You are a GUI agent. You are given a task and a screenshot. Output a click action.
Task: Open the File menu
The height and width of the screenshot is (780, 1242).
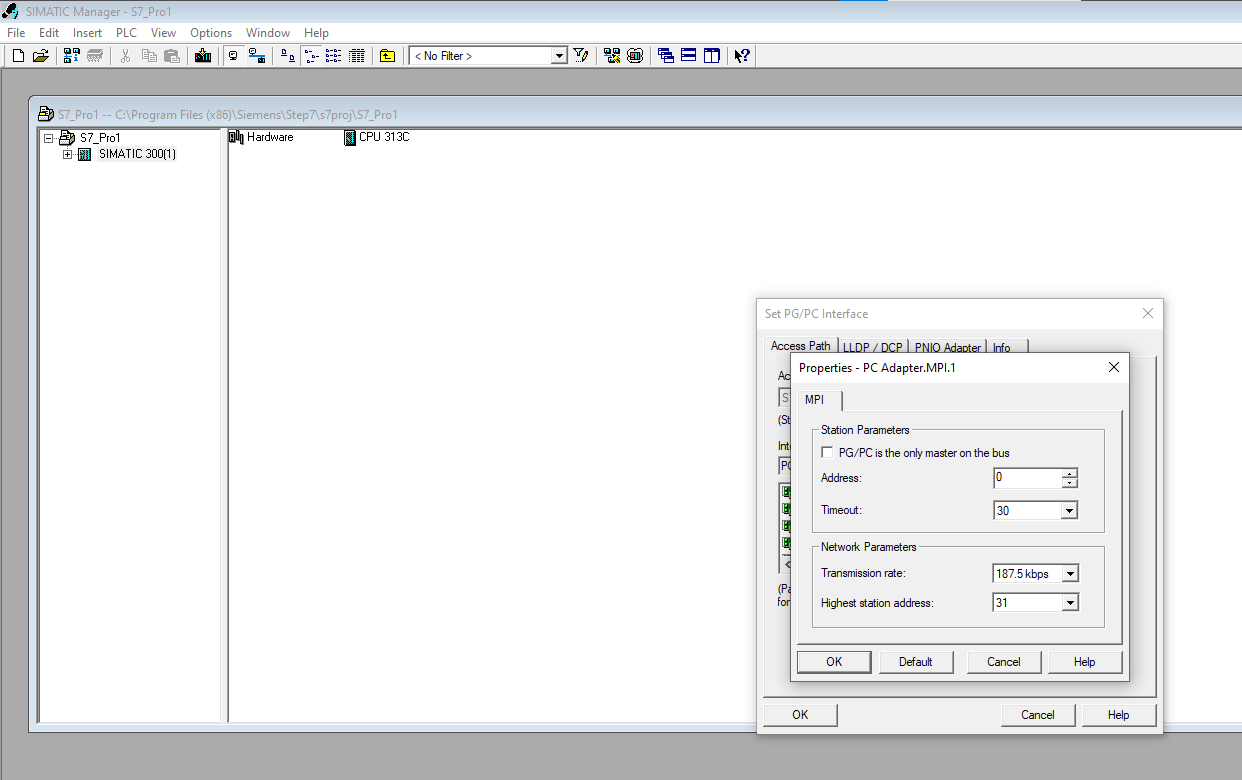click(16, 33)
